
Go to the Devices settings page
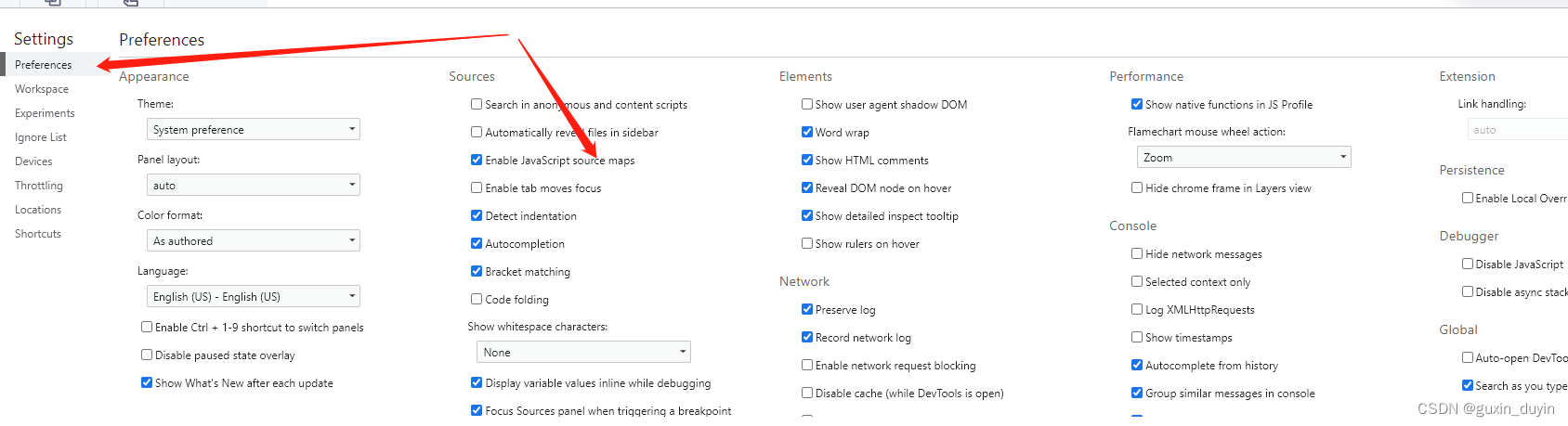(33, 161)
